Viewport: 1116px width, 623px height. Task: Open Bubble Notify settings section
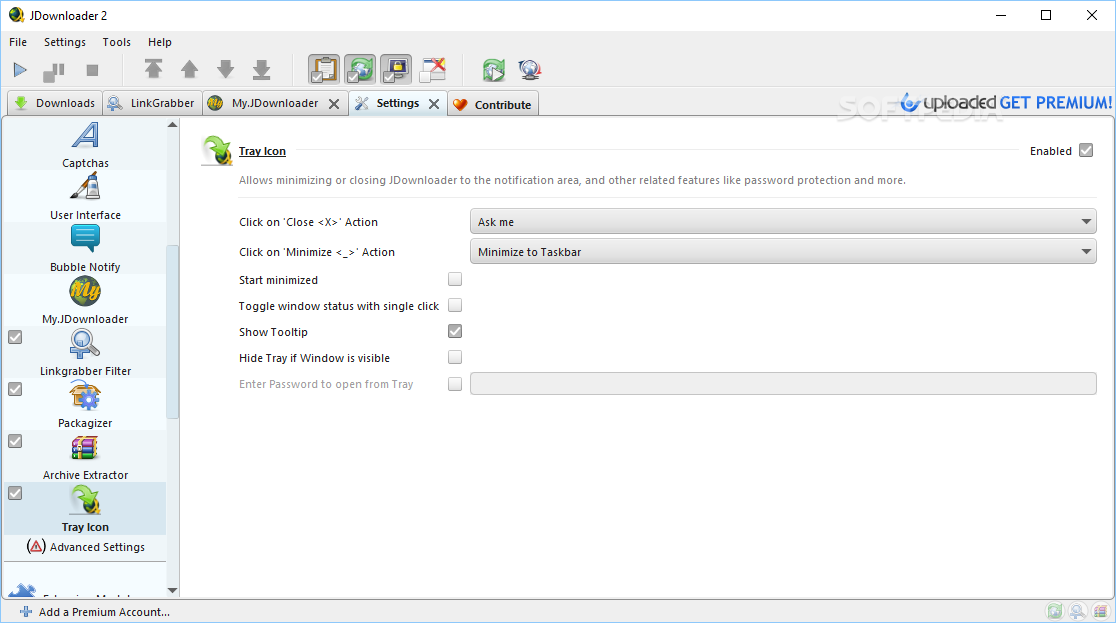[x=85, y=248]
